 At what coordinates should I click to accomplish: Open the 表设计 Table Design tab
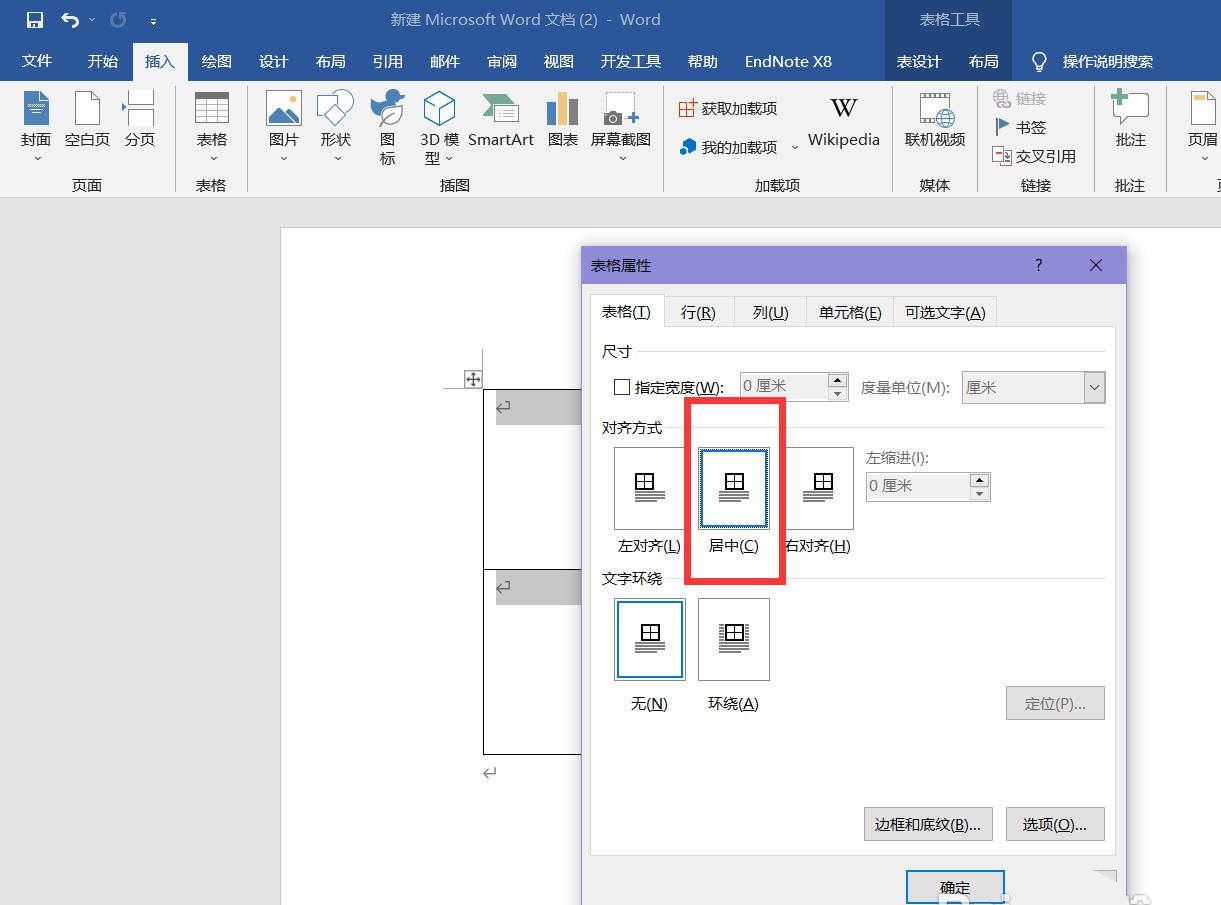coord(919,61)
